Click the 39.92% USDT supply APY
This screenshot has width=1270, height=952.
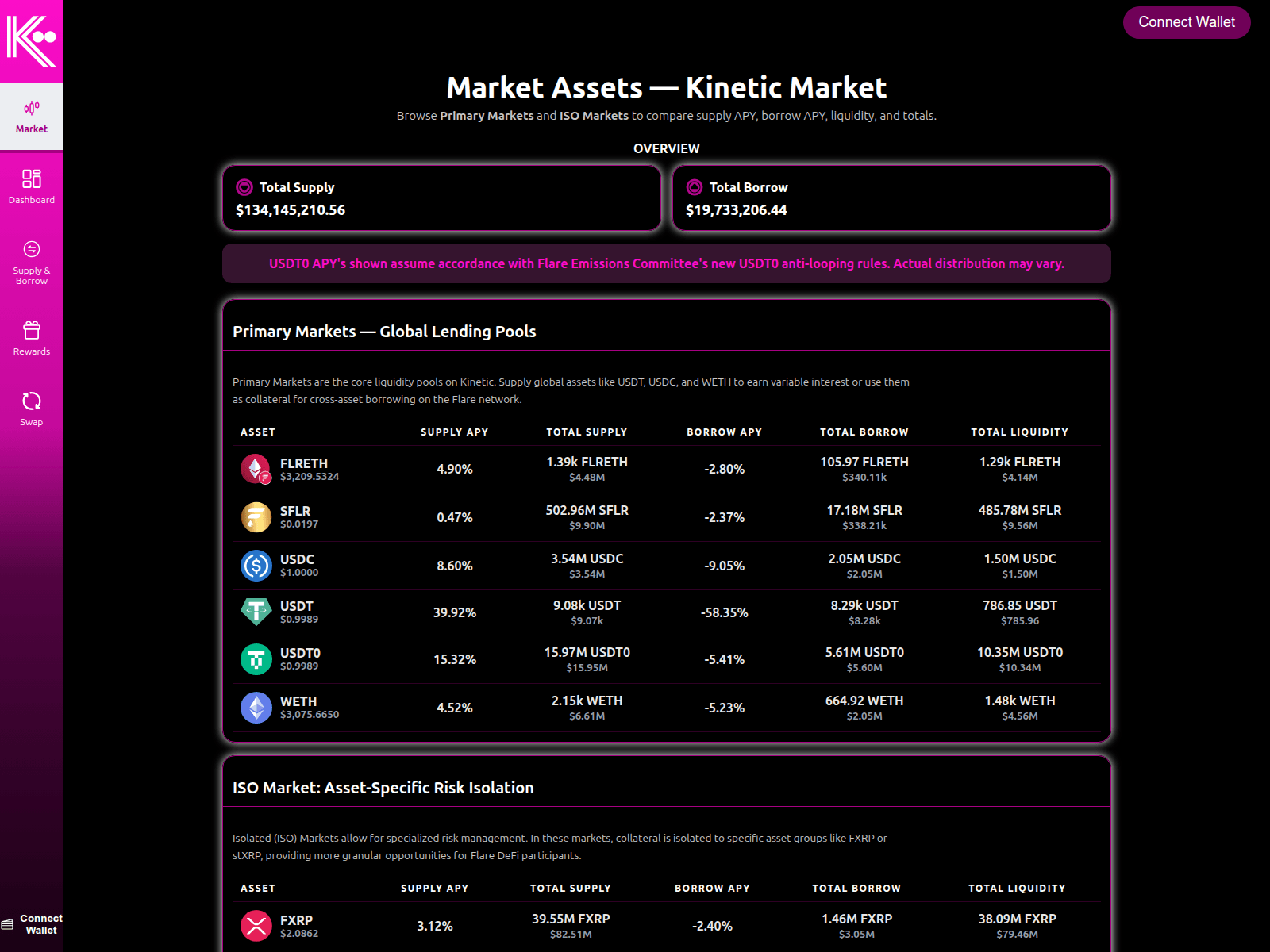455,612
